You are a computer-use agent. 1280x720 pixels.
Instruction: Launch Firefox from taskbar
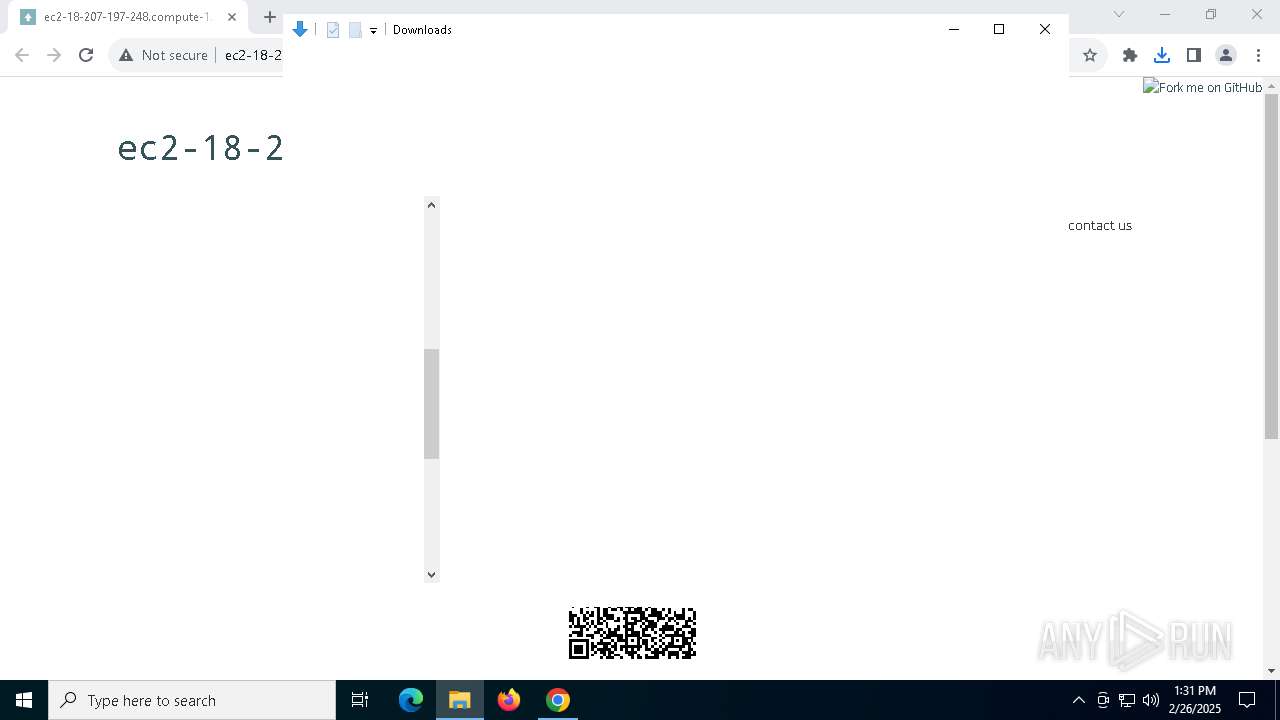click(509, 700)
